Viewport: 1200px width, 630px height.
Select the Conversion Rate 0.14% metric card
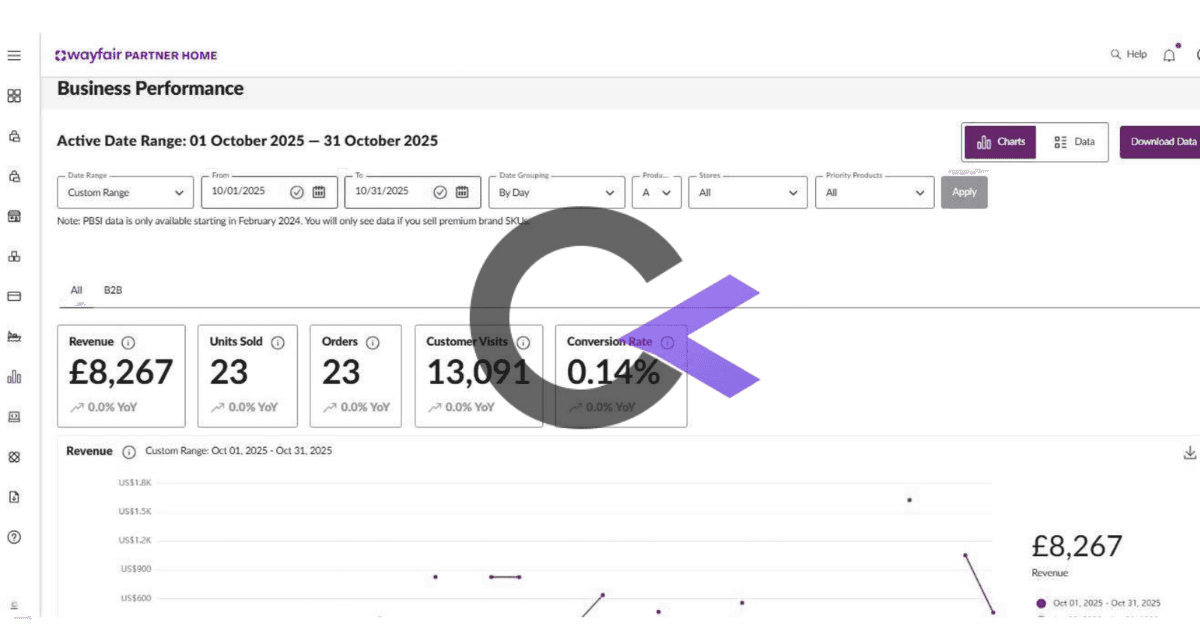pyautogui.click(x=621, y=376)
